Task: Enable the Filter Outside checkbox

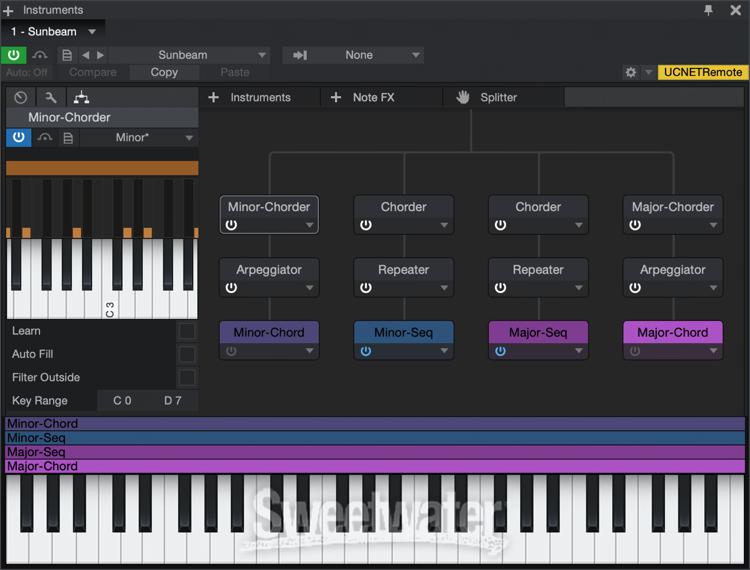Action: 187,377
